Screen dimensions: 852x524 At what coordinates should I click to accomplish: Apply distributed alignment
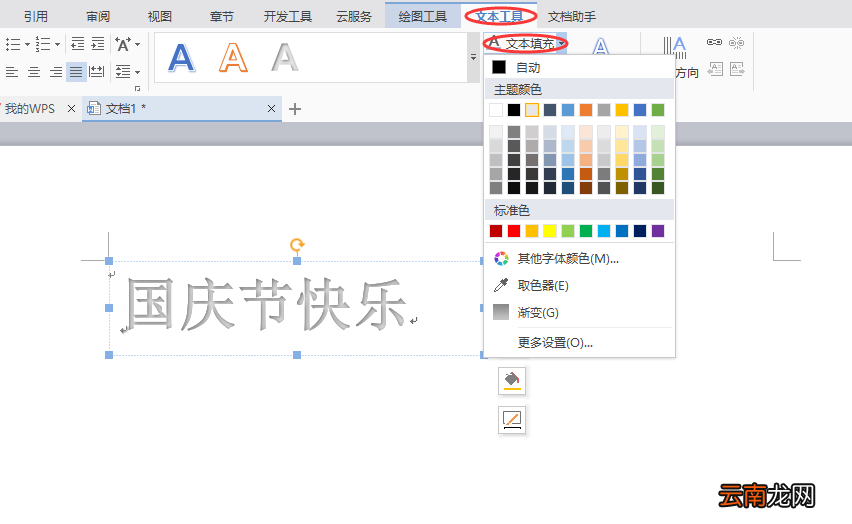pos(97,72)
